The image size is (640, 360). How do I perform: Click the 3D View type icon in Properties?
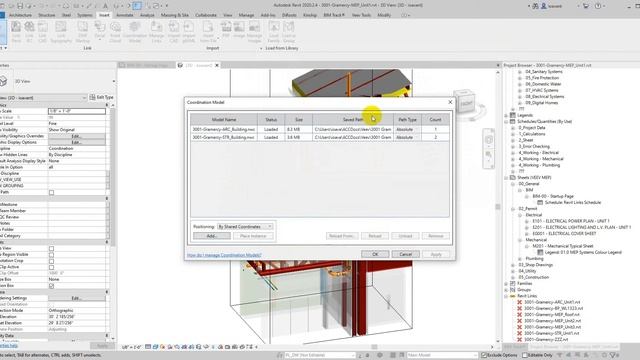coord(4,81)
